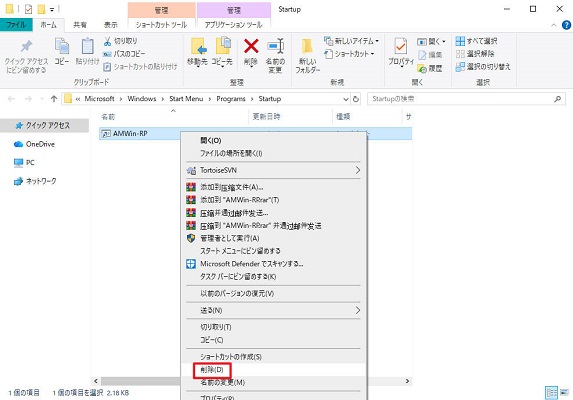The image size is (573, 400).
Task: Click the refresh button beside address bar
Action: pyautogui.click(x=356, y=99)
